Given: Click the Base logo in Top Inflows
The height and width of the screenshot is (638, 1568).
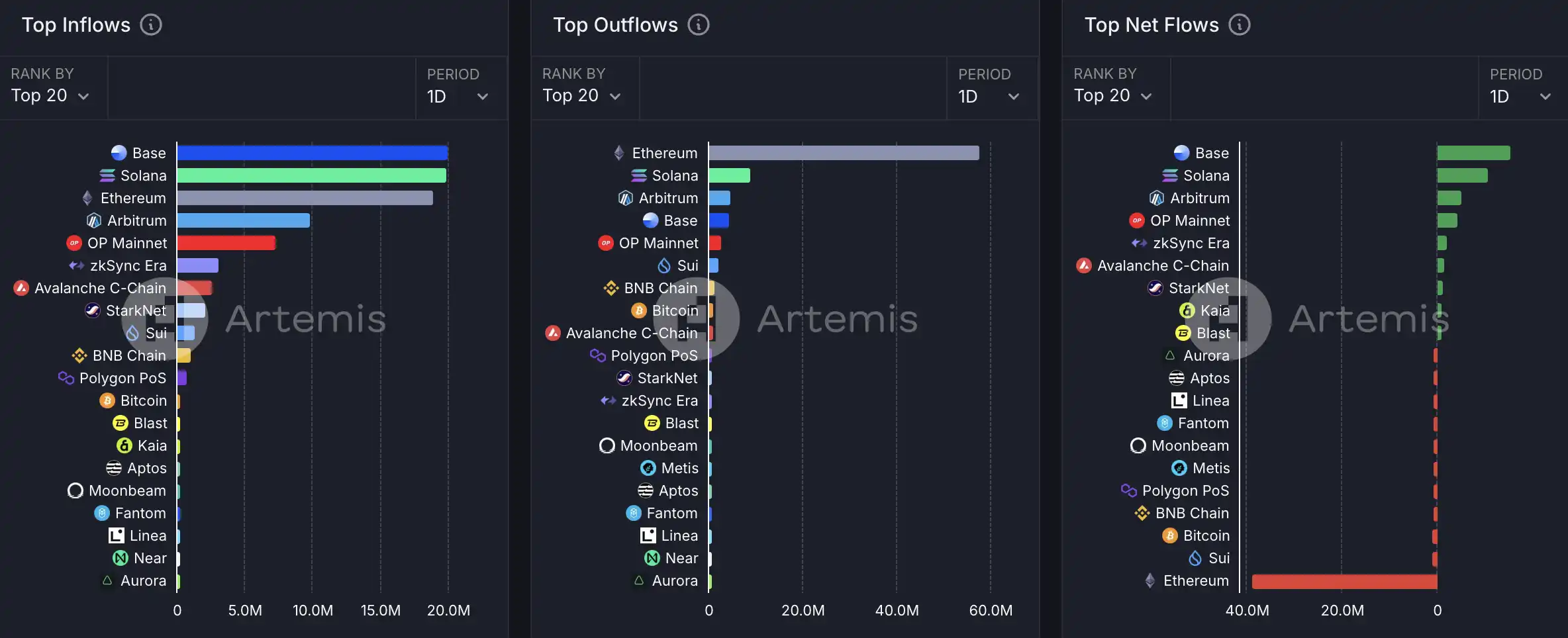Looking at the screenshot, I should (119, 153).
